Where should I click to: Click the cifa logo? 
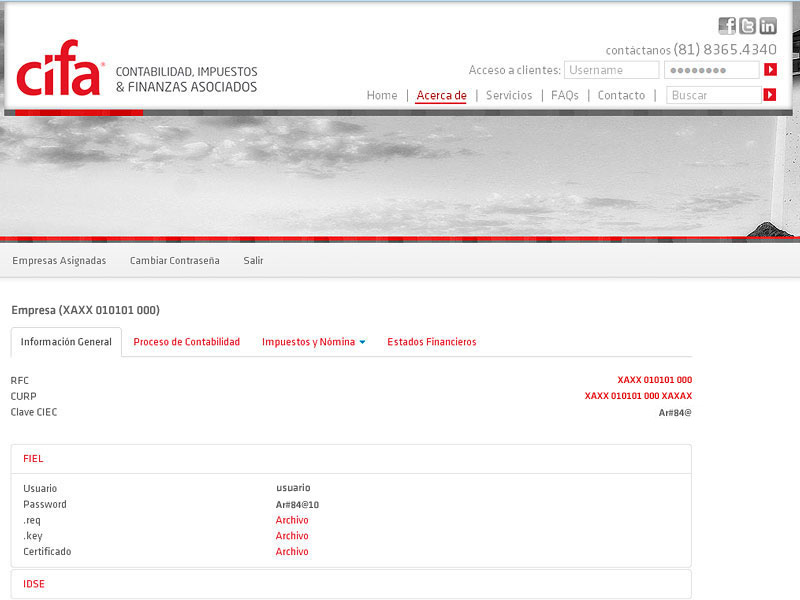pos(60,69)
